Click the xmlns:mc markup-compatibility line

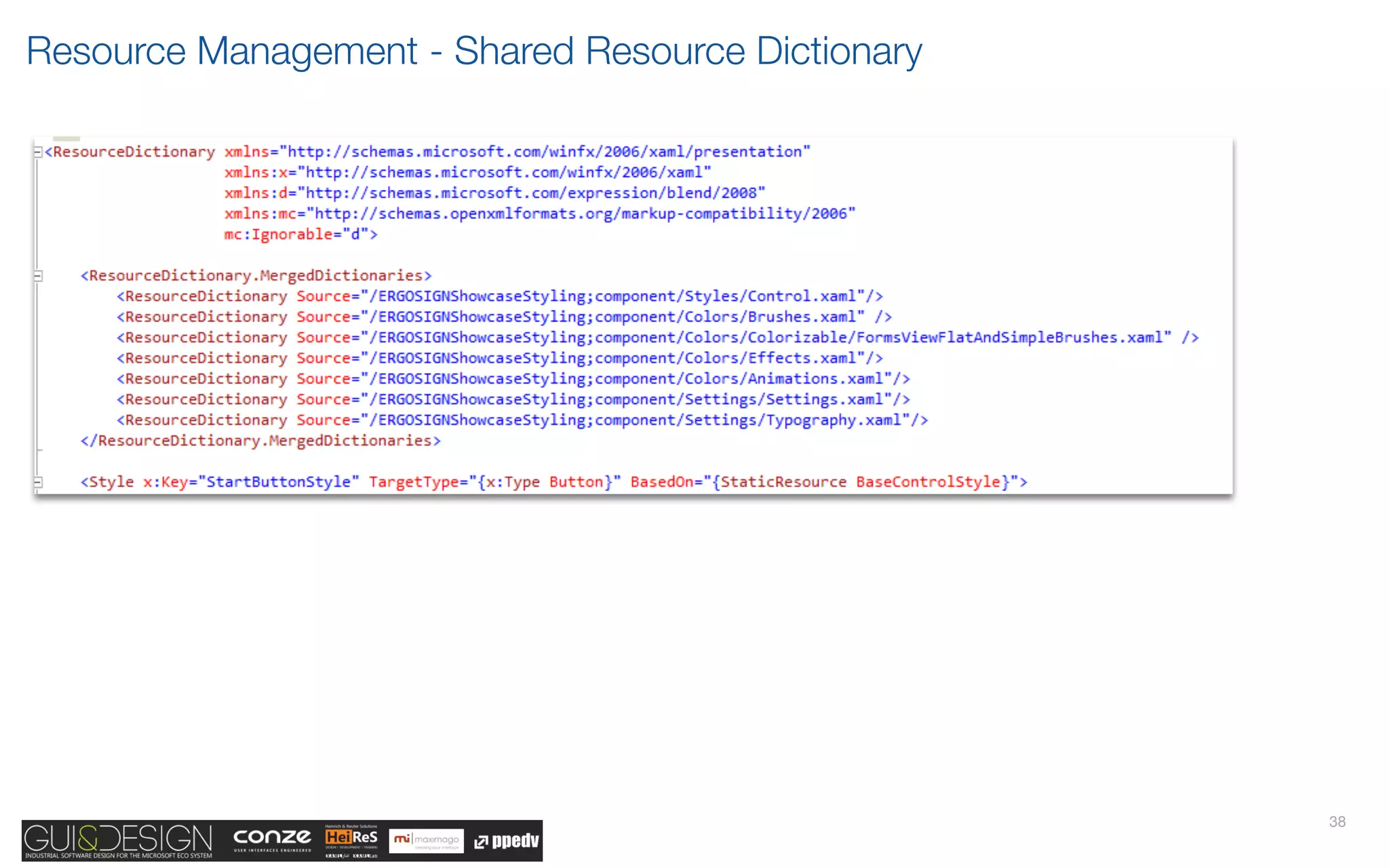(x=540, y=214)
